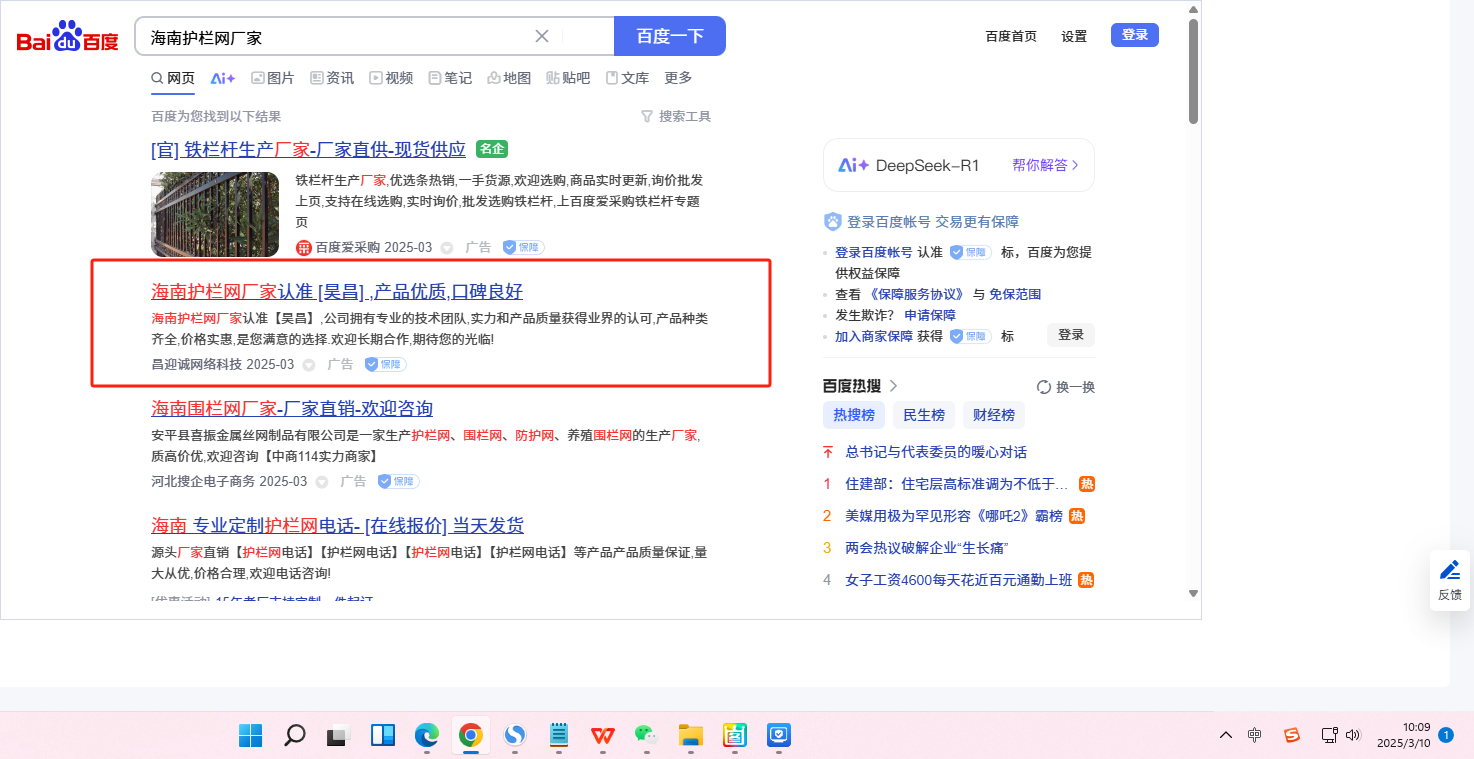Viewport: 1474px width, 759px height.
Task: Expand the 更多 search categories
Action: [678, 78]
